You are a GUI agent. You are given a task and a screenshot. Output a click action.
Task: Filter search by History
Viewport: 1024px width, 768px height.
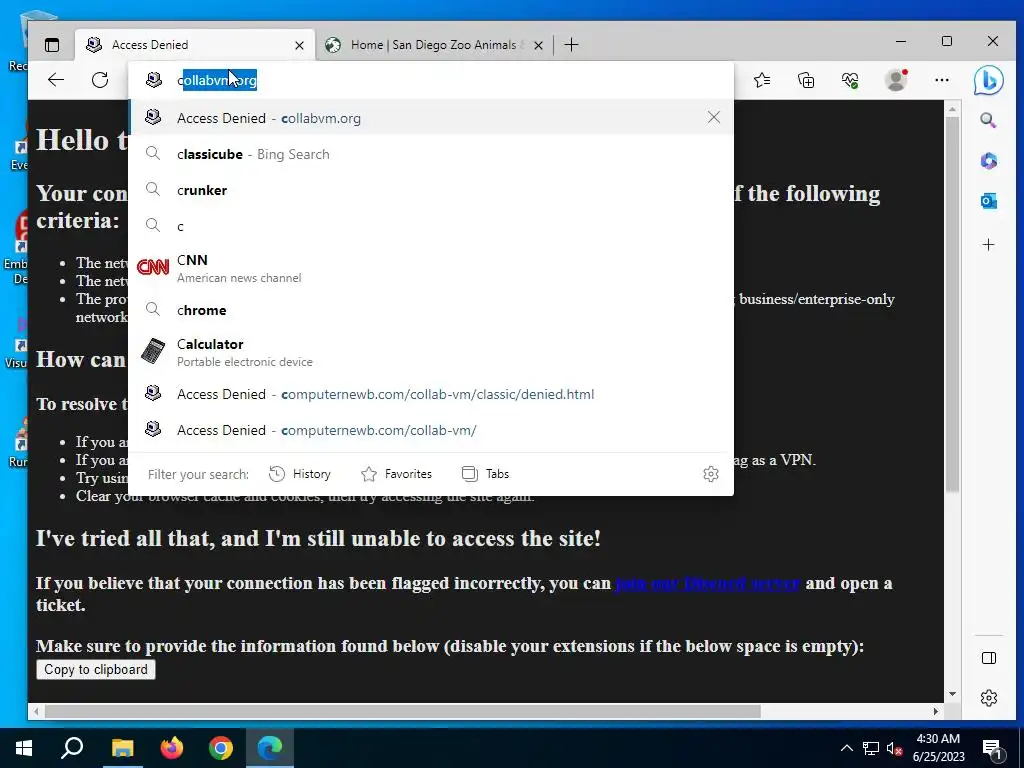300,474
